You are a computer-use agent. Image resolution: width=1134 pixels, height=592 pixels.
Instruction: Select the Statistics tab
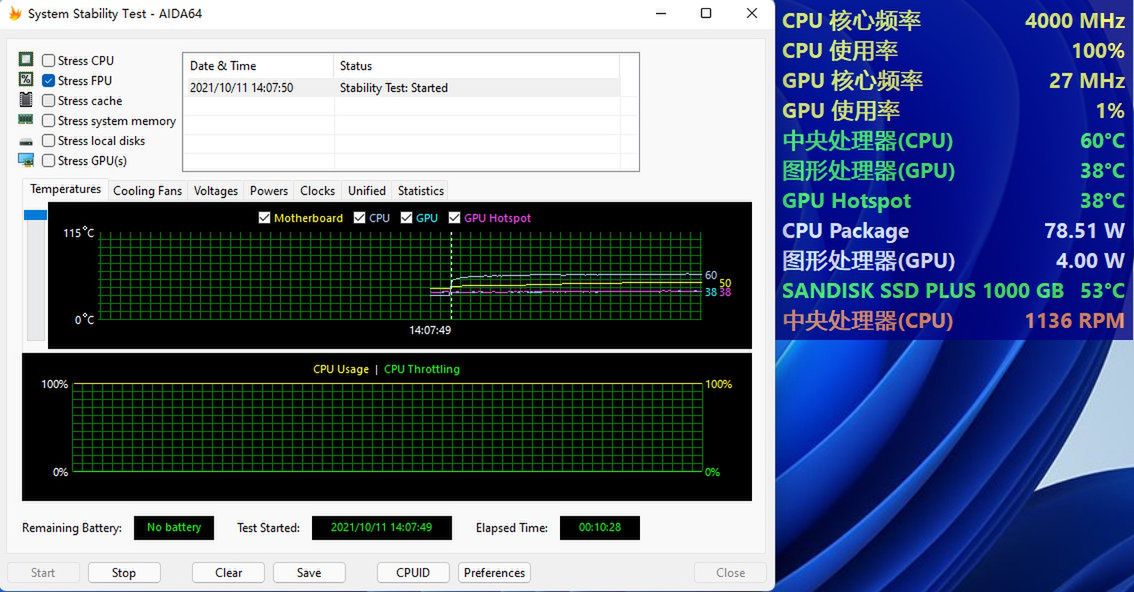(x=420, y=190)
